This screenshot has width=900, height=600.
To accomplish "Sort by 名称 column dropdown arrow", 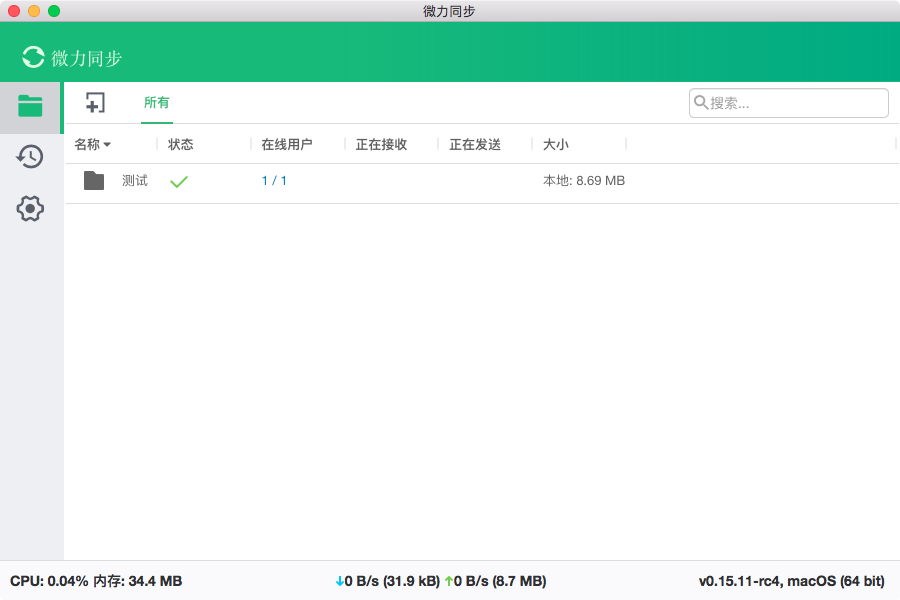I will pyautogui.click(x=107, y=145).
